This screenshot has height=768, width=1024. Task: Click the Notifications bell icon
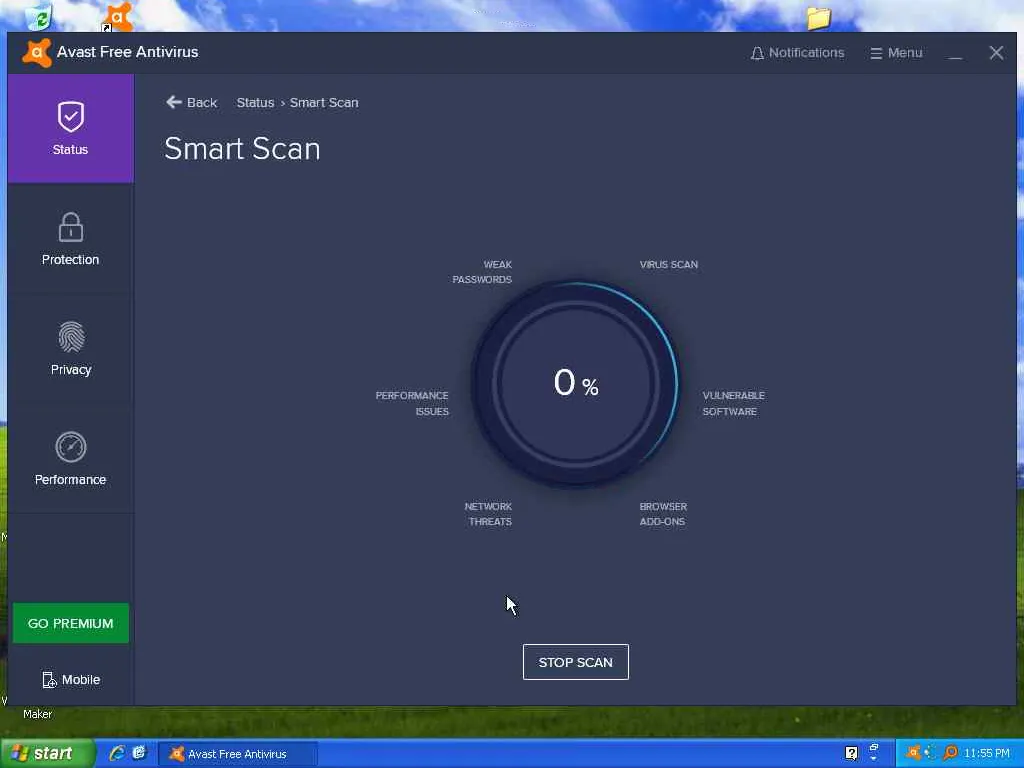click(757, 54)
